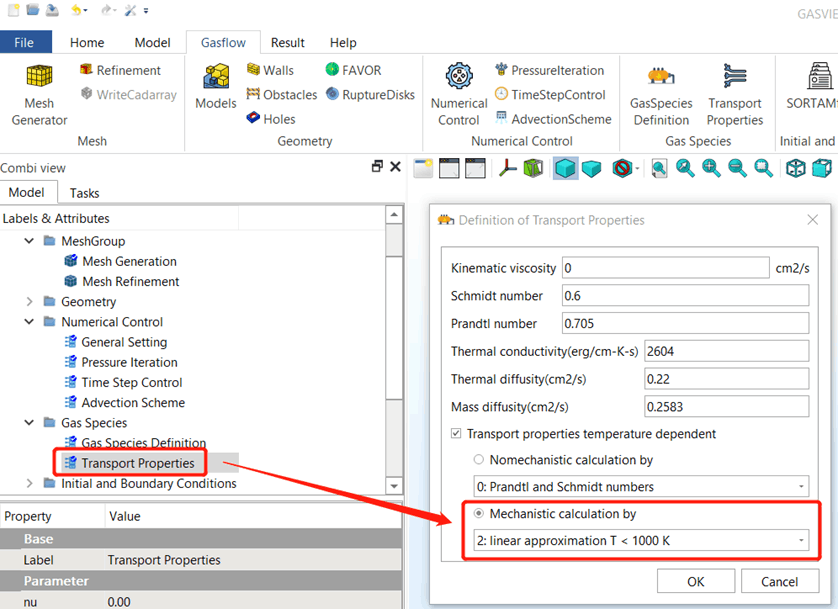
Task: Click the new file icon in quick access
Action: click(14, 10)
